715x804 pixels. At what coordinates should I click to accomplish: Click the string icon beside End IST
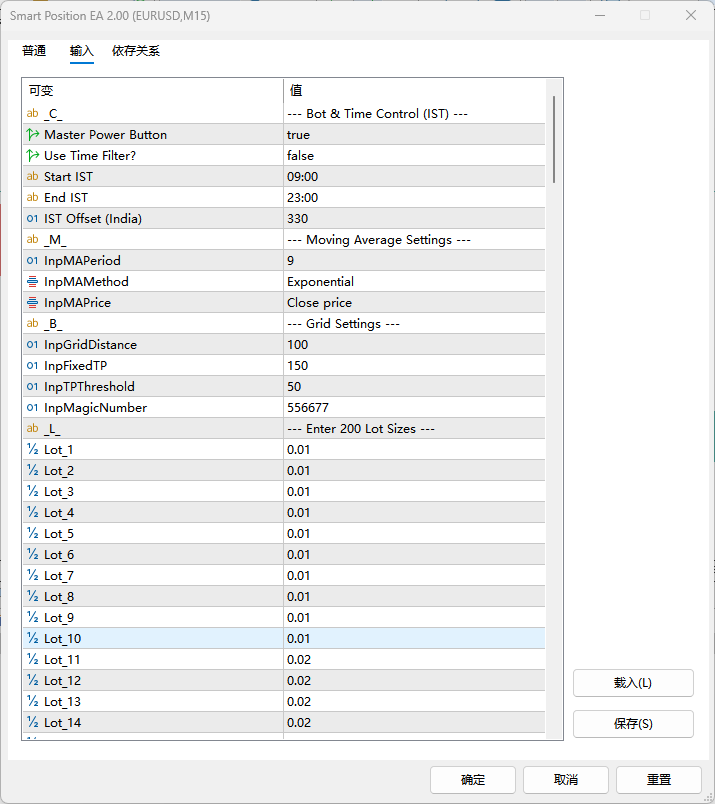coord(32,197)
